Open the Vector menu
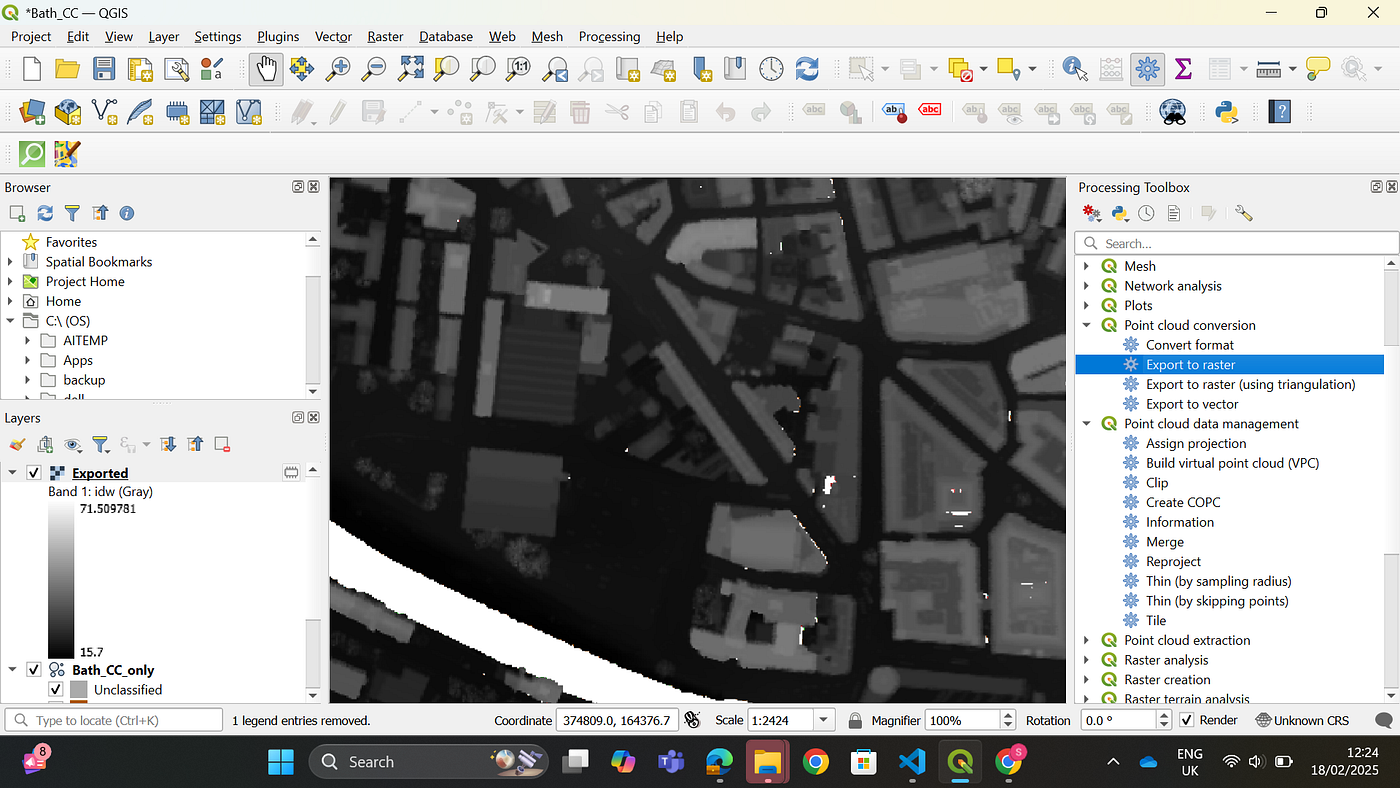1400x788 pixels. 333,36
